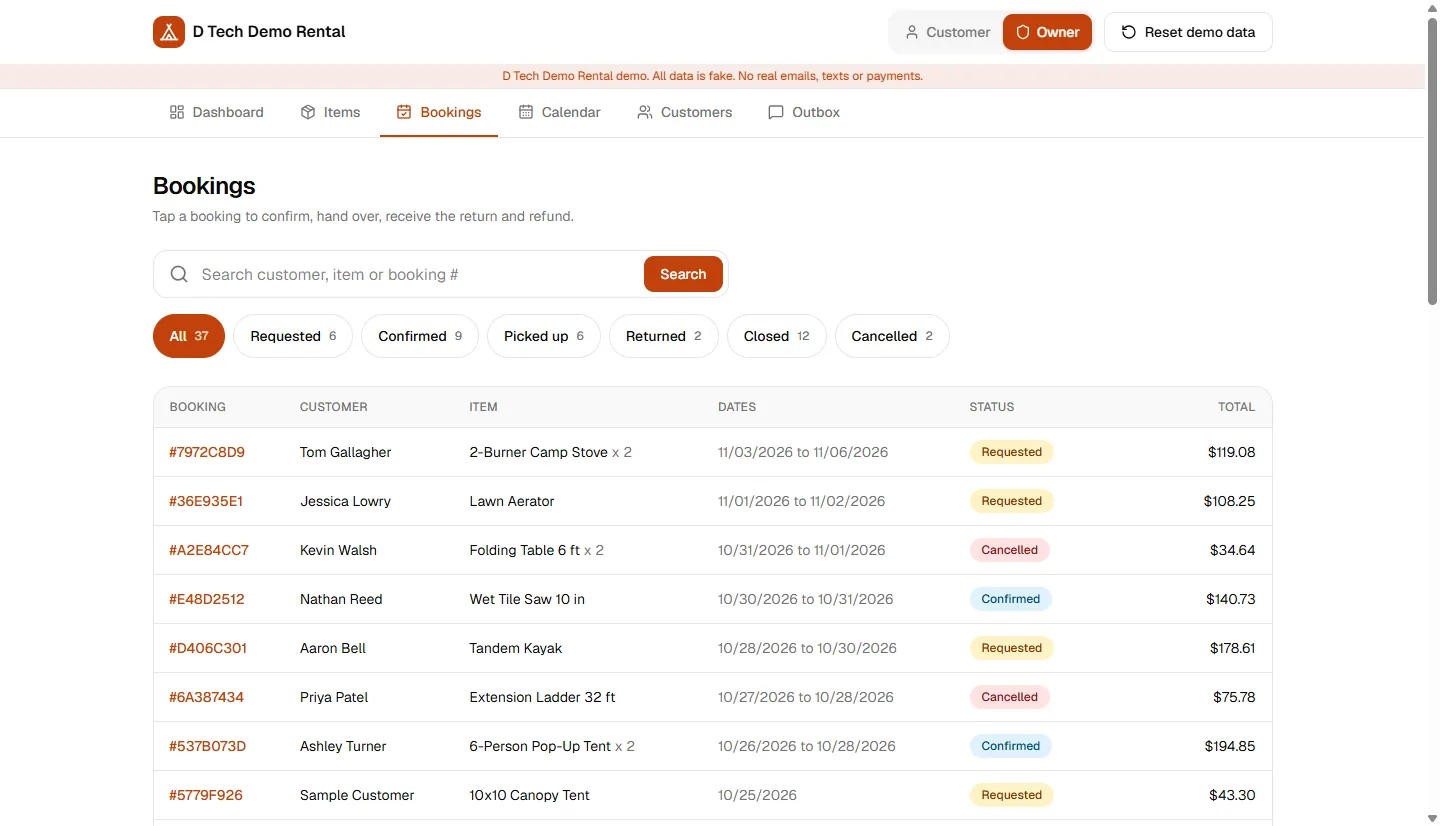1440x826 pixels.
Task: Click the page vertical scrollbar thumb
Action: pyautogui.click(x=1432, y=160)
